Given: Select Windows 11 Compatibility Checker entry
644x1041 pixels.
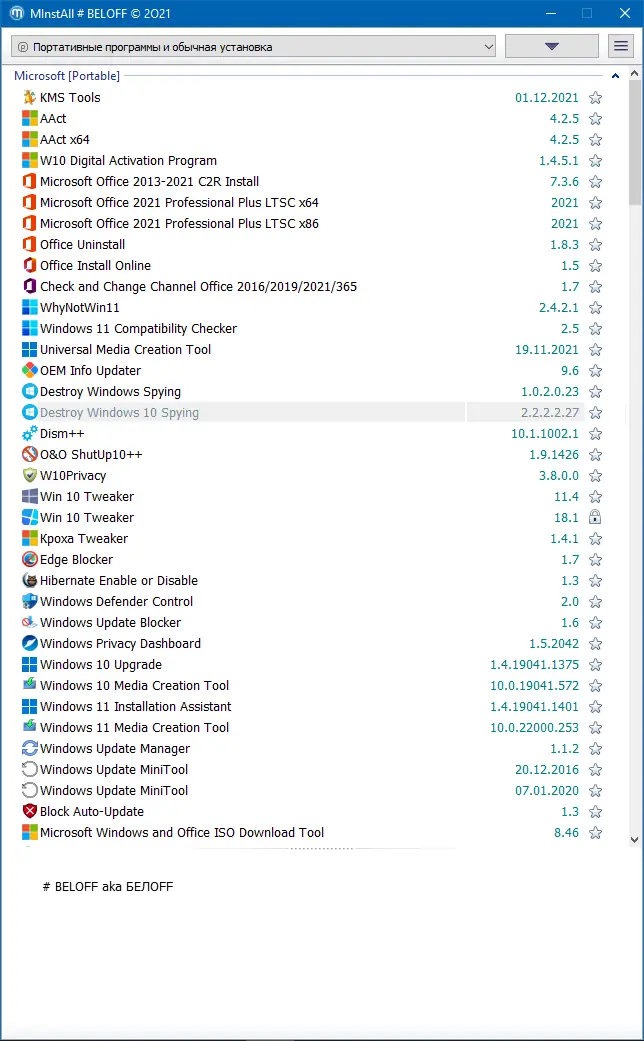Looking at the screenshot, I should [138, 329].
